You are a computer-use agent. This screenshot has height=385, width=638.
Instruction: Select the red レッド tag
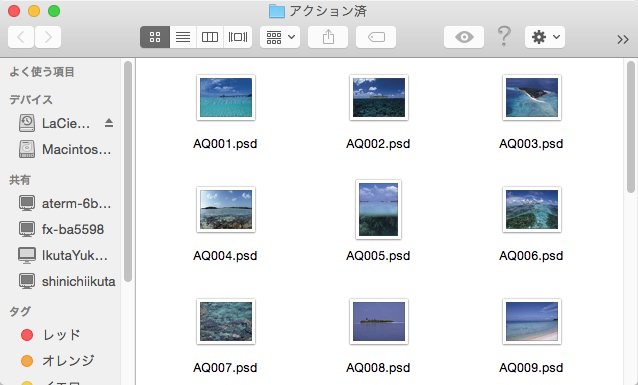pos(50,335)
